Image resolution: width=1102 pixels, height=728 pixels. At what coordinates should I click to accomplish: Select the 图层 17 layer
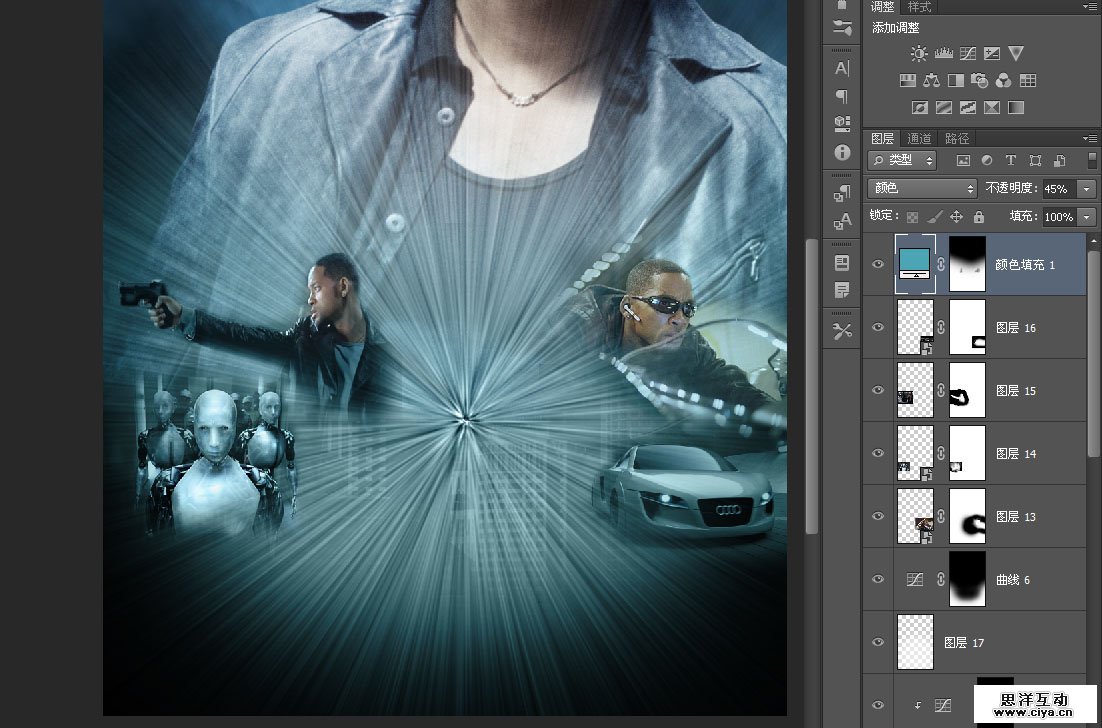[964, 642]
